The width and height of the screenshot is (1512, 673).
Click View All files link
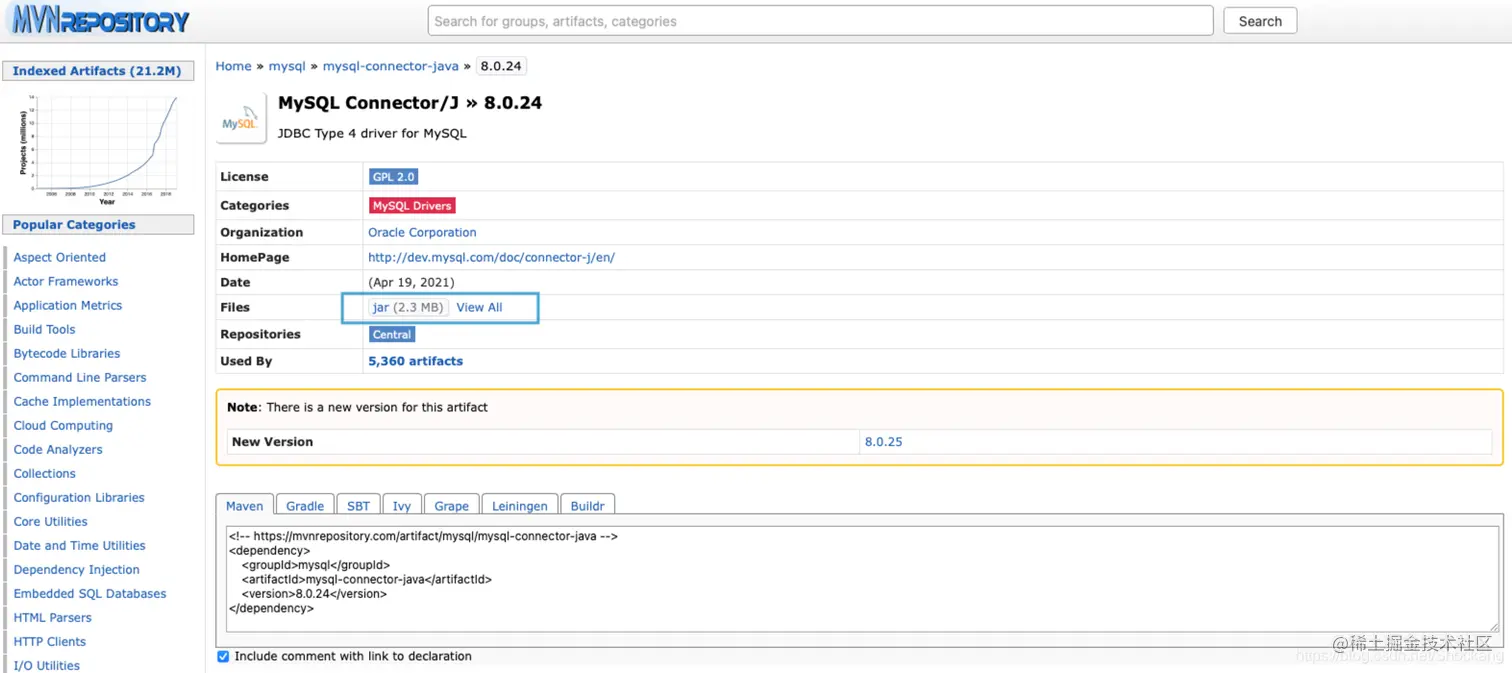click(479, 307)
